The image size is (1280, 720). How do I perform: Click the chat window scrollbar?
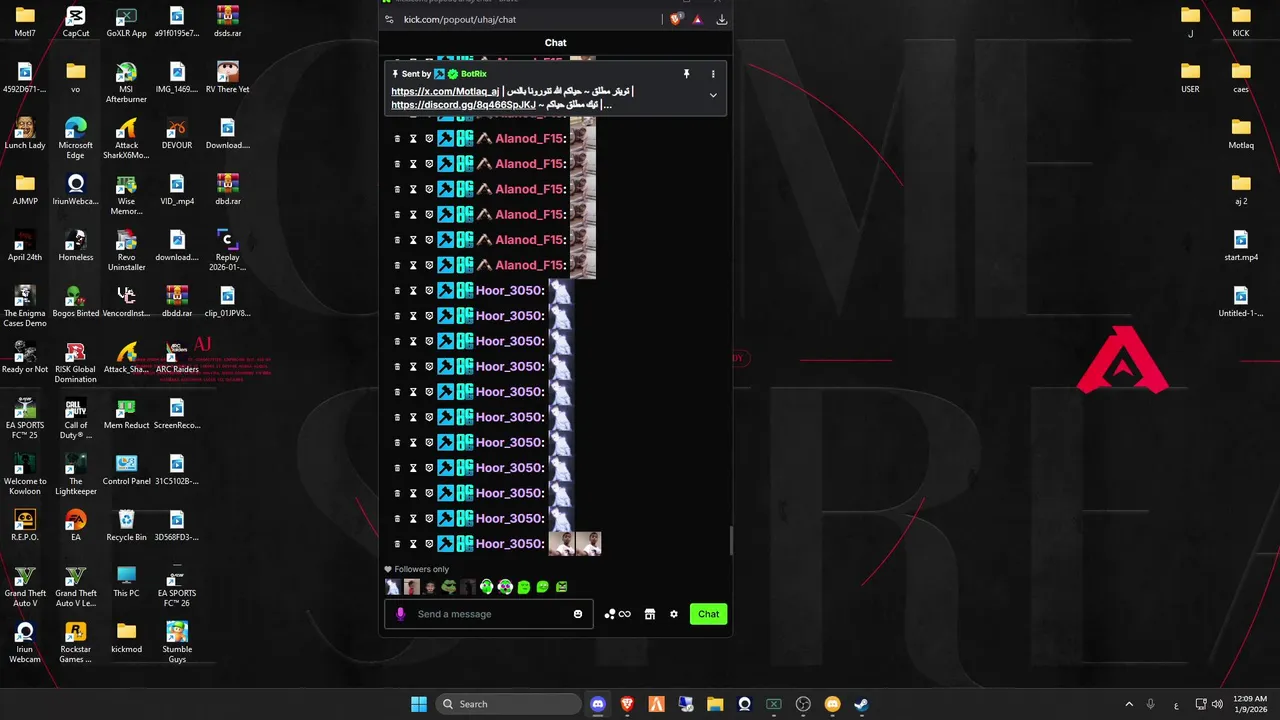pos(731,541)
